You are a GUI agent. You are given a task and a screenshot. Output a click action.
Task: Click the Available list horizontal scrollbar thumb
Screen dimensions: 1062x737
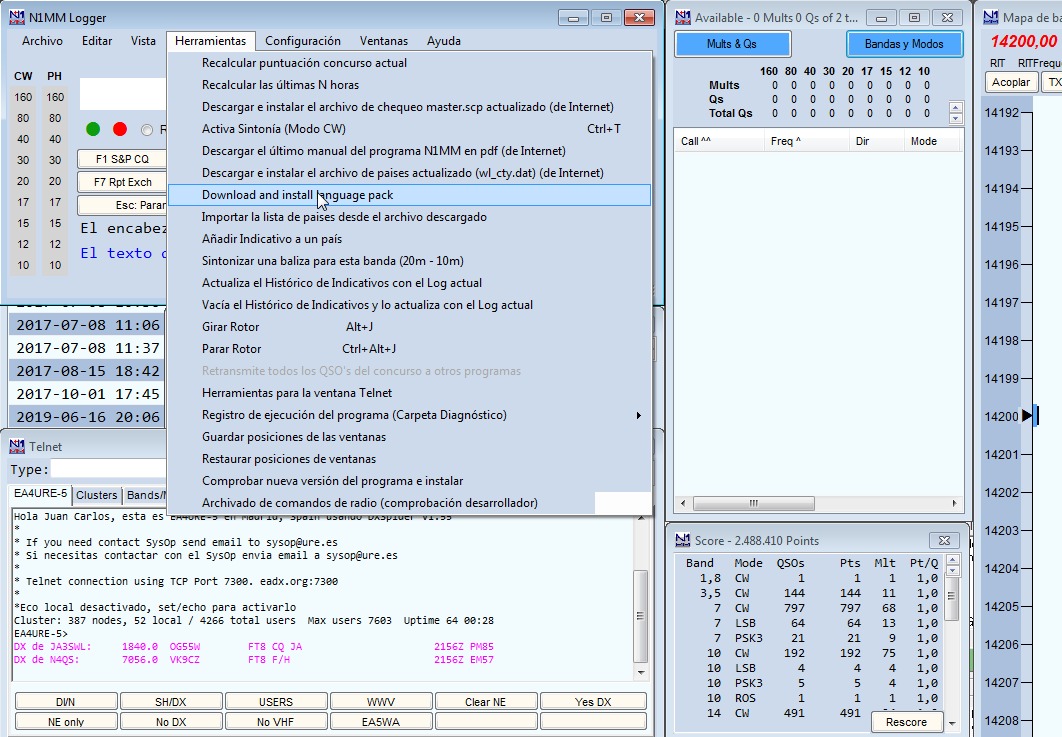click(x=754, y=503)
